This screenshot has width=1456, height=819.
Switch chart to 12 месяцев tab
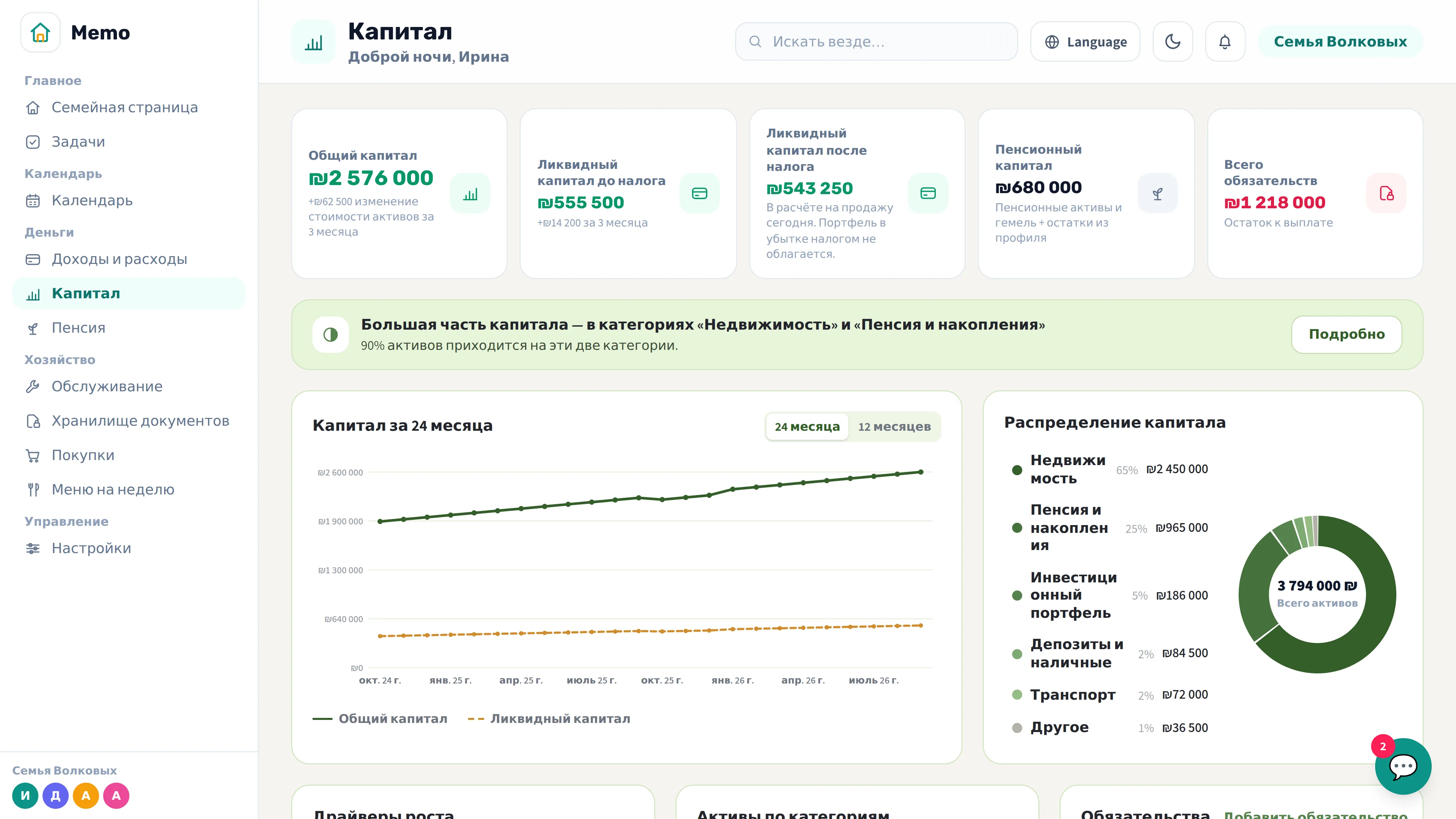[x=894, y=427]
